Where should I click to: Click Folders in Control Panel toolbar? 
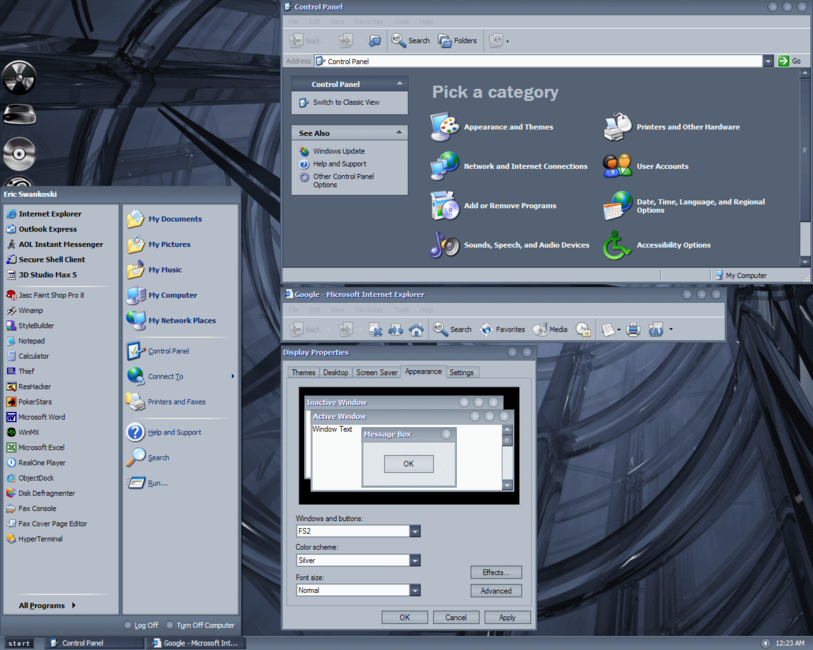point(457,40)
